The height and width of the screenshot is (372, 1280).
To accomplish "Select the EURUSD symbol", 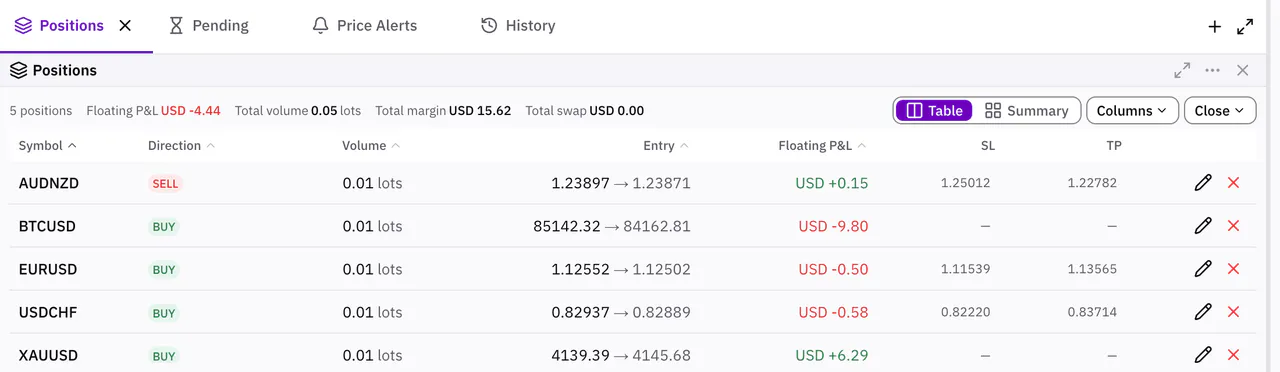I will pyautogui.click(x=48, y=269).
